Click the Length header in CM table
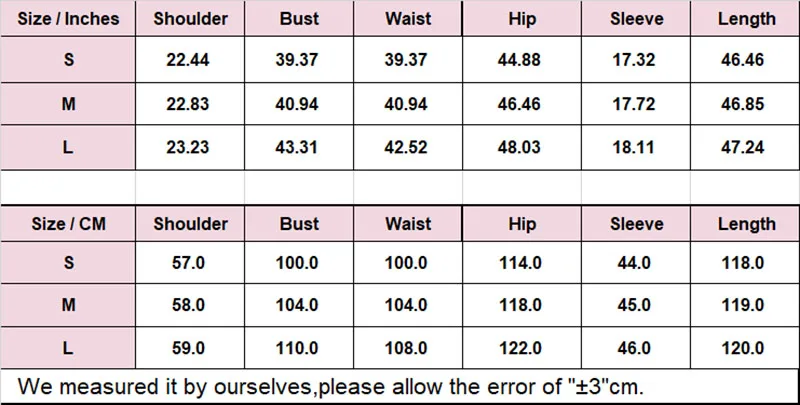The image size is (800, 405). tap(746, 224)
